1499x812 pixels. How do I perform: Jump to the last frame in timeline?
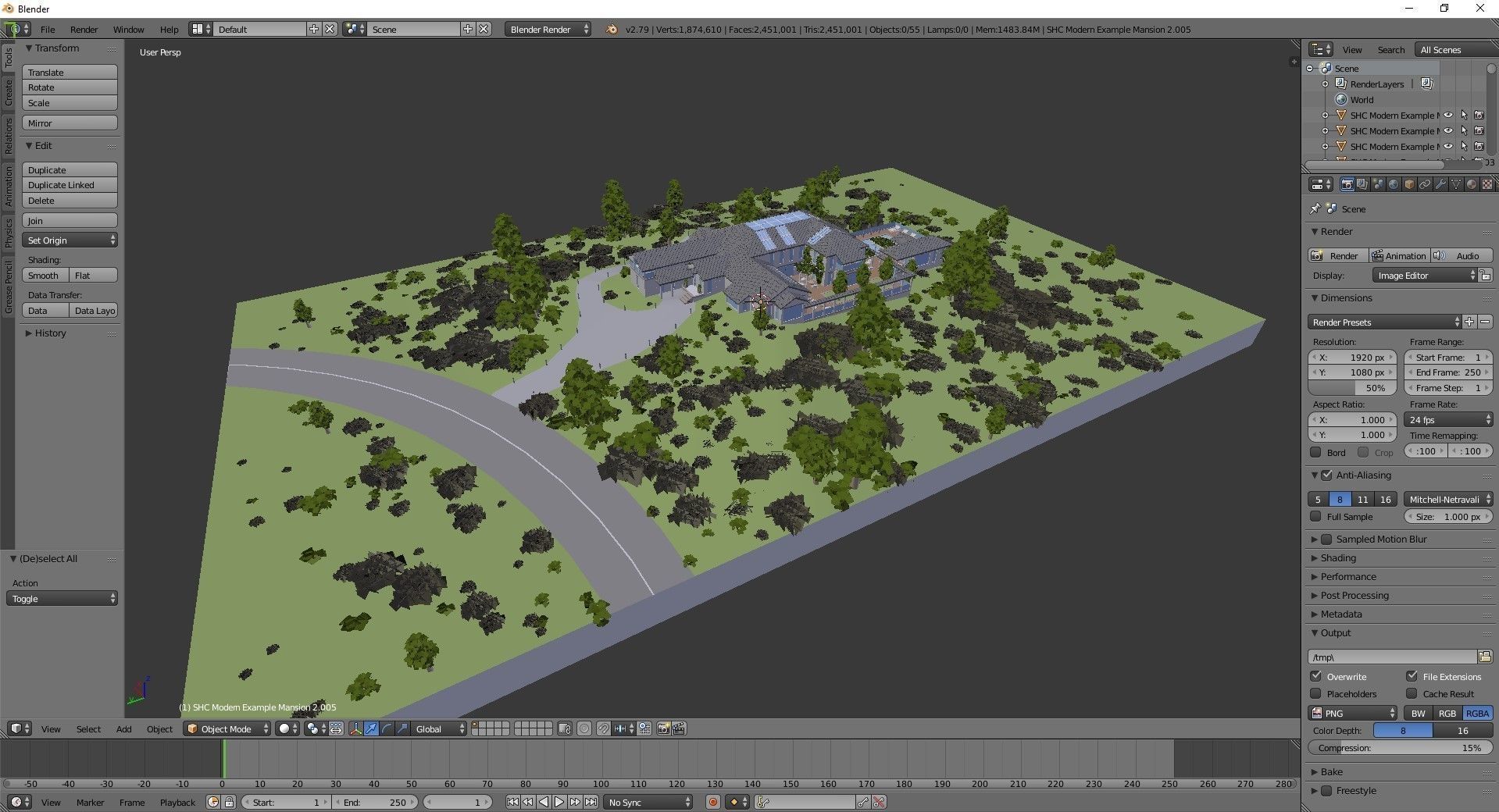tap(591, 802)
